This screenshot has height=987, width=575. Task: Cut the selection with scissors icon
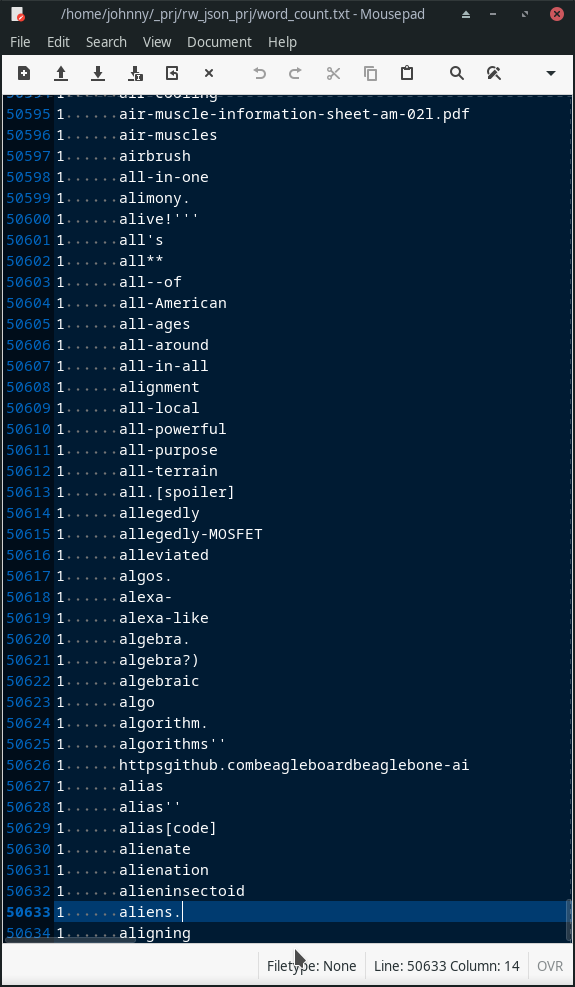[333, 74]
